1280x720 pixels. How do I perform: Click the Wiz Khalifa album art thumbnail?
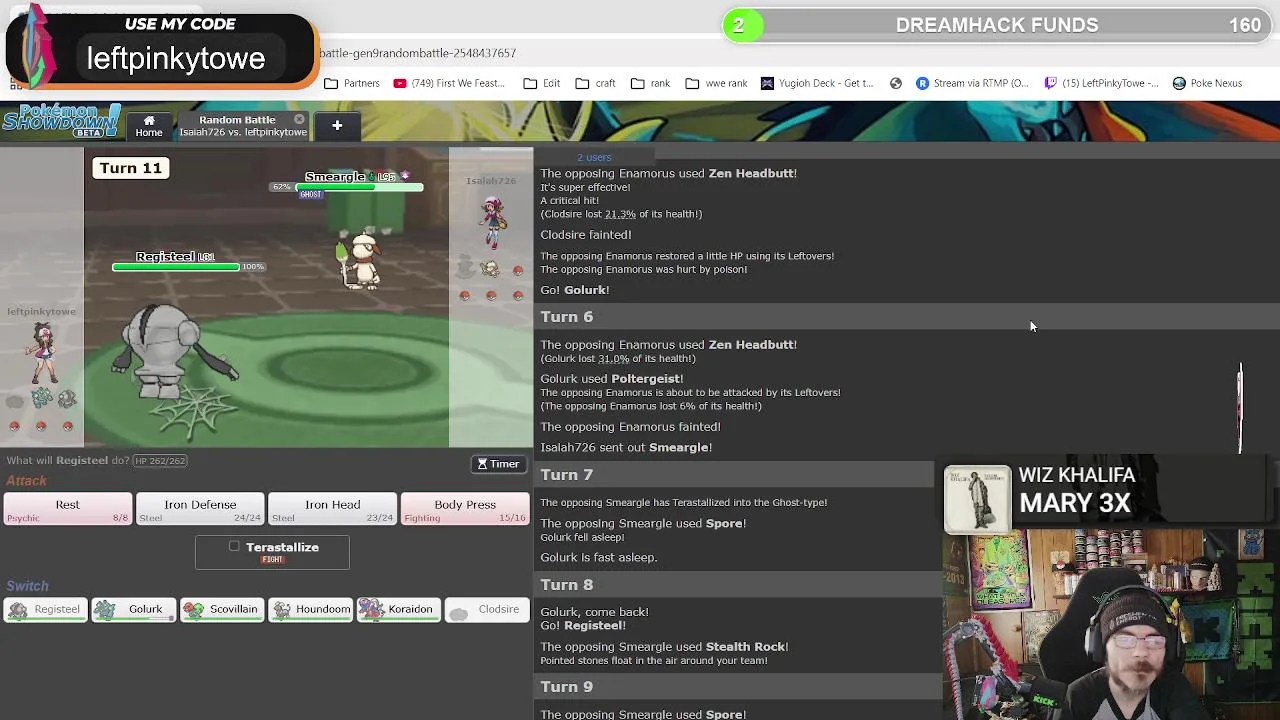coord(978,499)
